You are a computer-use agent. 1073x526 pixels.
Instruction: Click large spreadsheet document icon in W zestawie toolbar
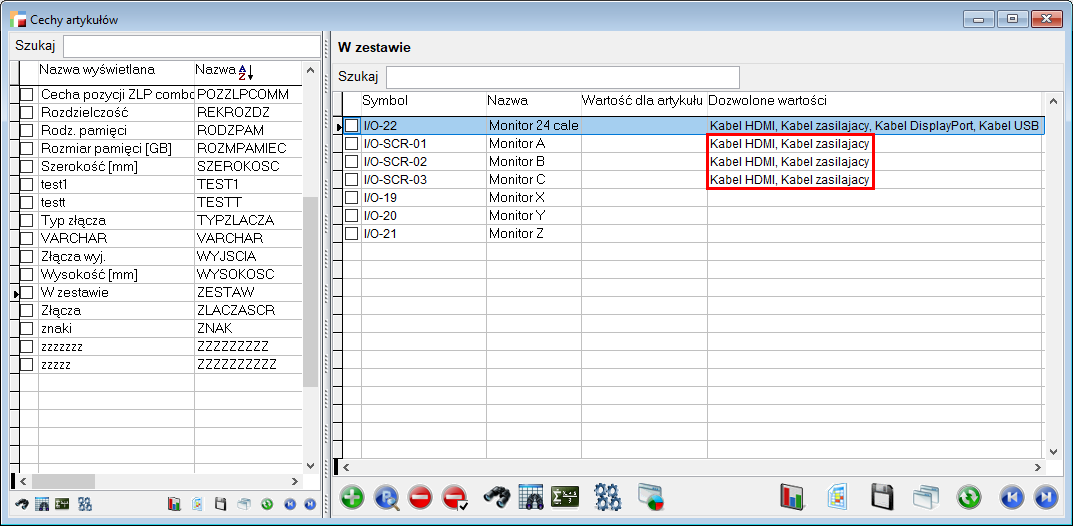tap(837, 496)
